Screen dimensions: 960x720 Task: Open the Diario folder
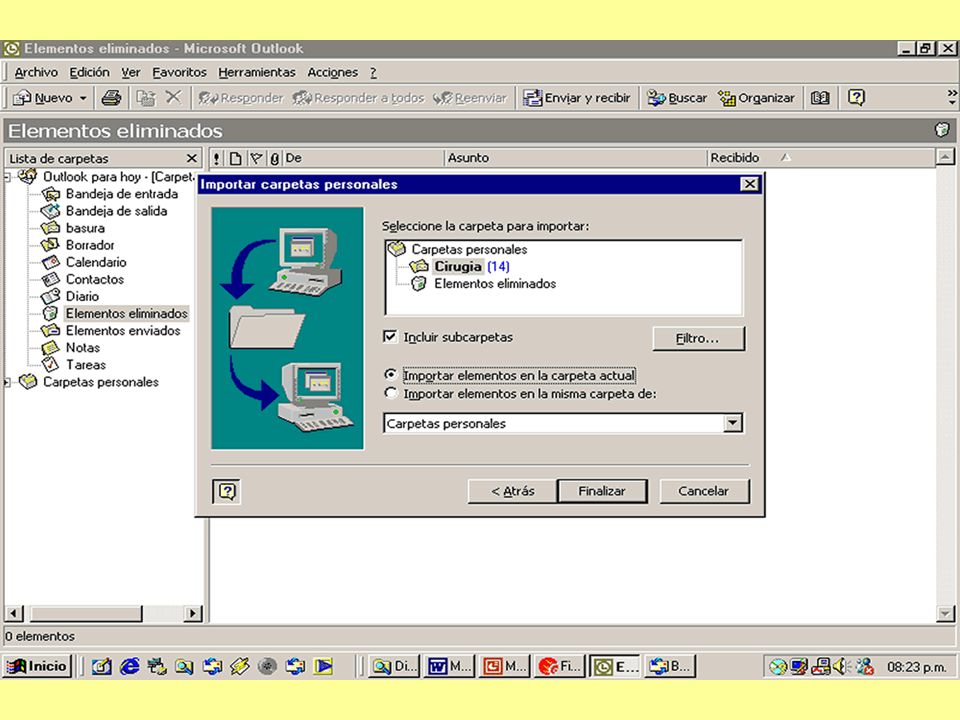(x=82, y=296)
